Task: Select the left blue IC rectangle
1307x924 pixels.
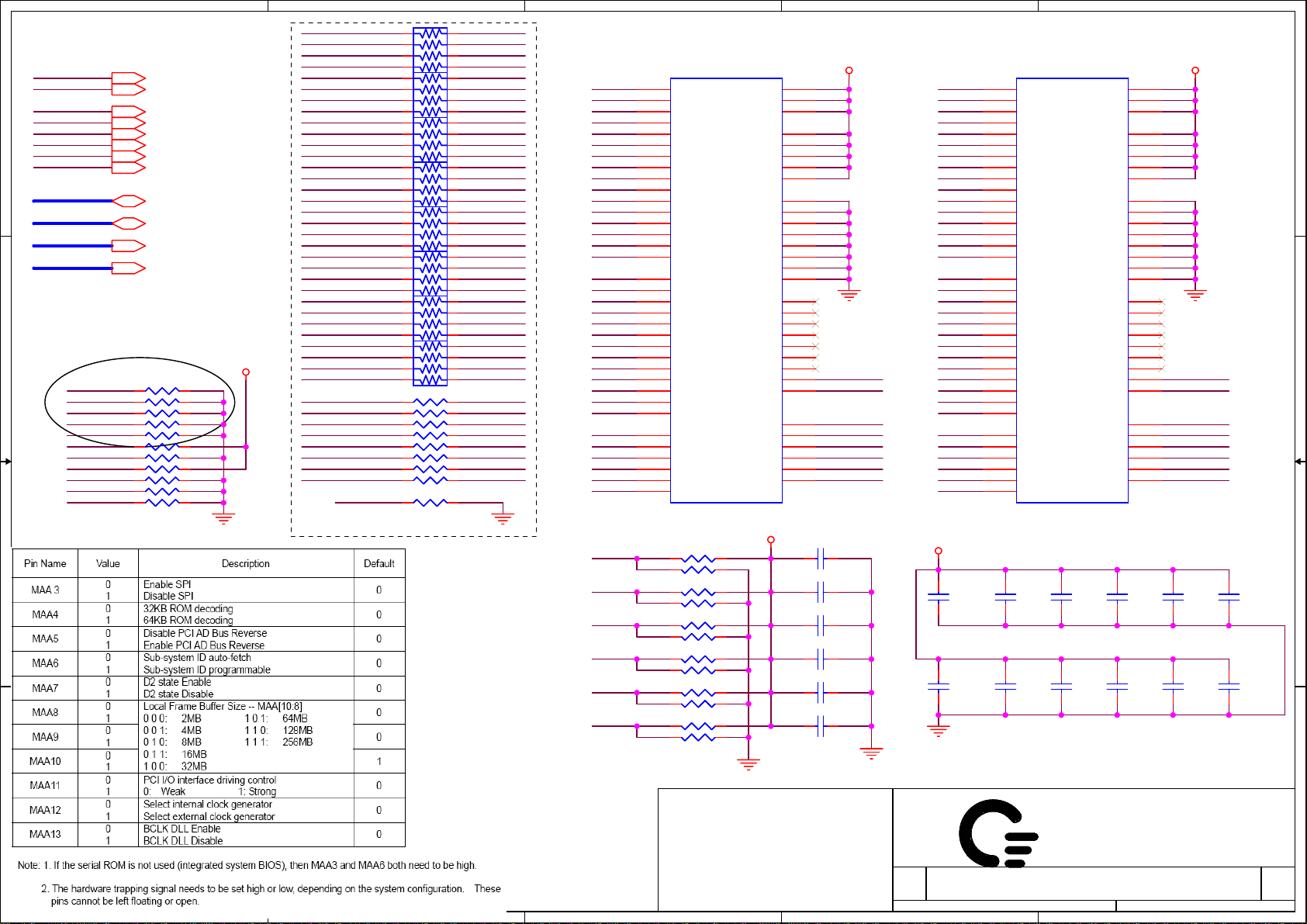Action: point(726,290)
